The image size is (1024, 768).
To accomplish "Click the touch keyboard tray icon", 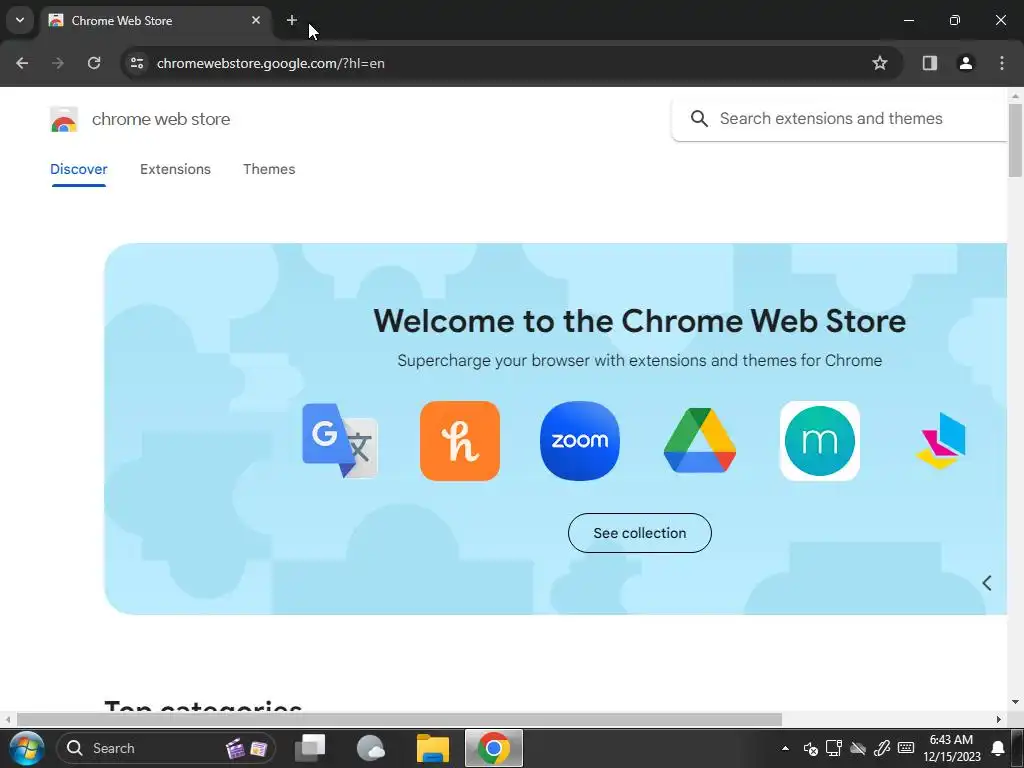I will (x=906, y=748).
